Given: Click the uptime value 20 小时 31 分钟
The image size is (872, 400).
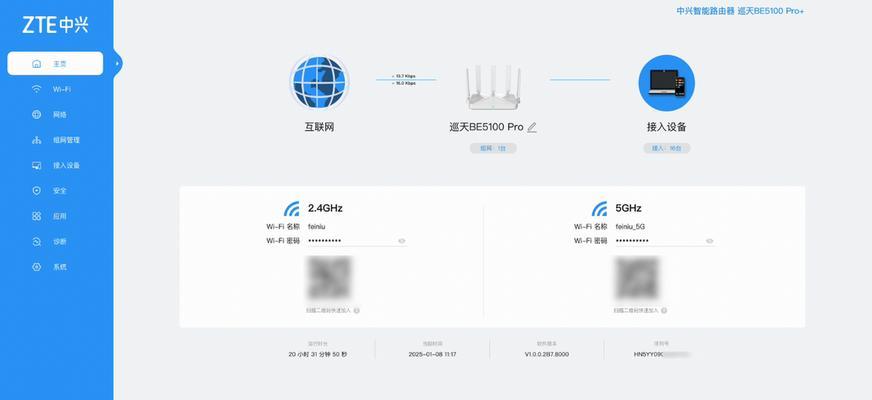Looking at the screenshot, I should pyautogui.click(x=318, y=354).
